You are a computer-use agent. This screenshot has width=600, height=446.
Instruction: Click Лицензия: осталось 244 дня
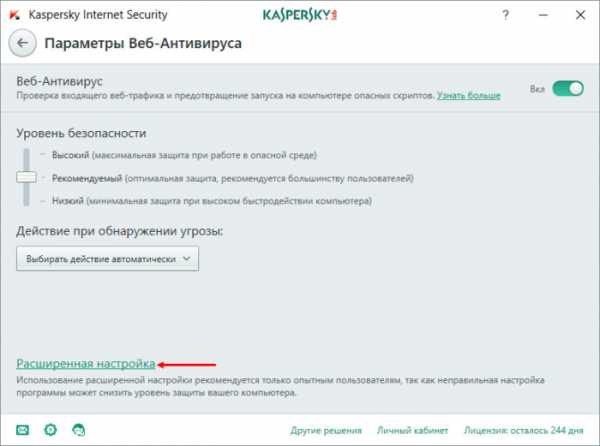(x=524, y=430)
